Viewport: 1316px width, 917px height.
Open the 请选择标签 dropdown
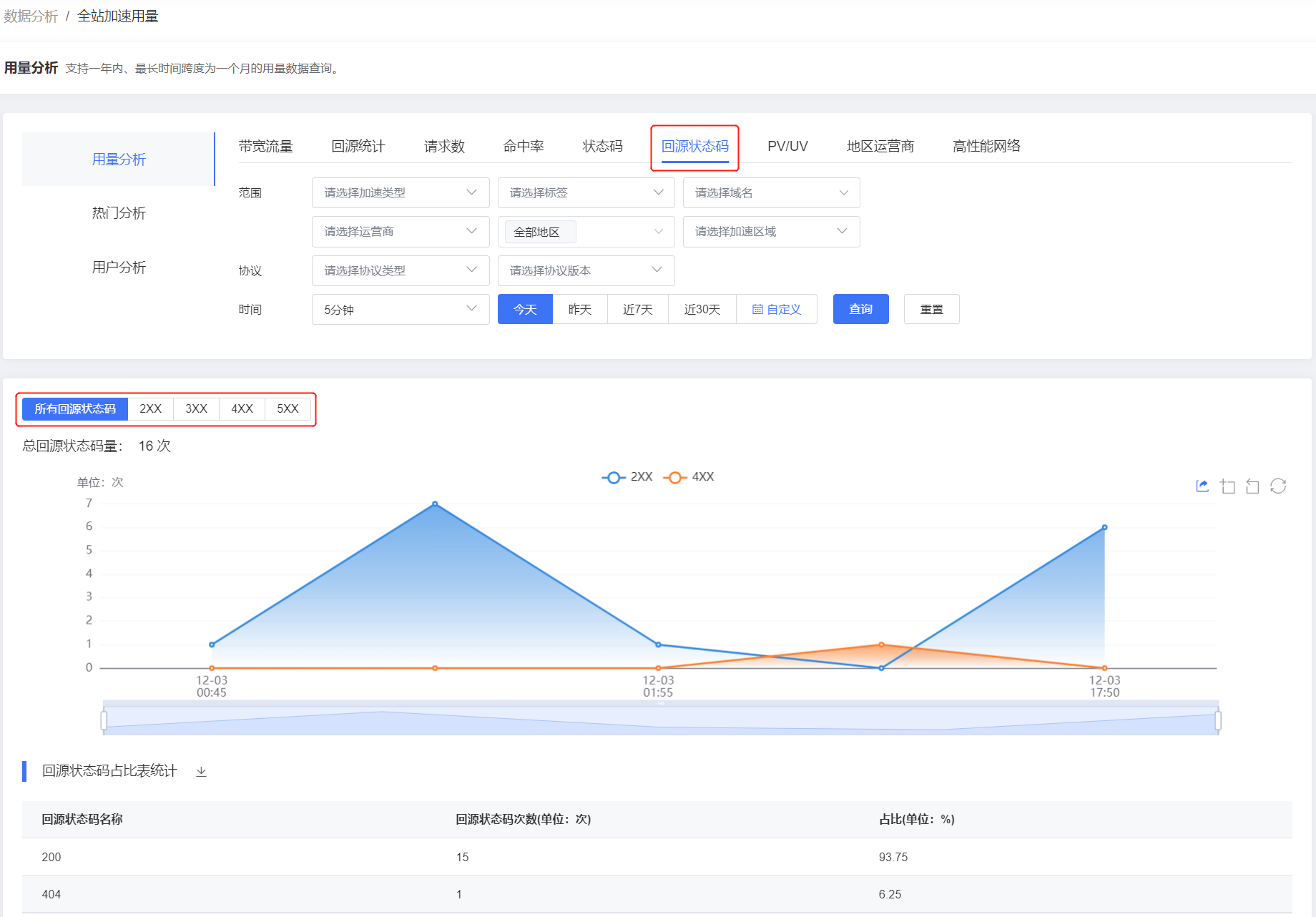point(586,192)
